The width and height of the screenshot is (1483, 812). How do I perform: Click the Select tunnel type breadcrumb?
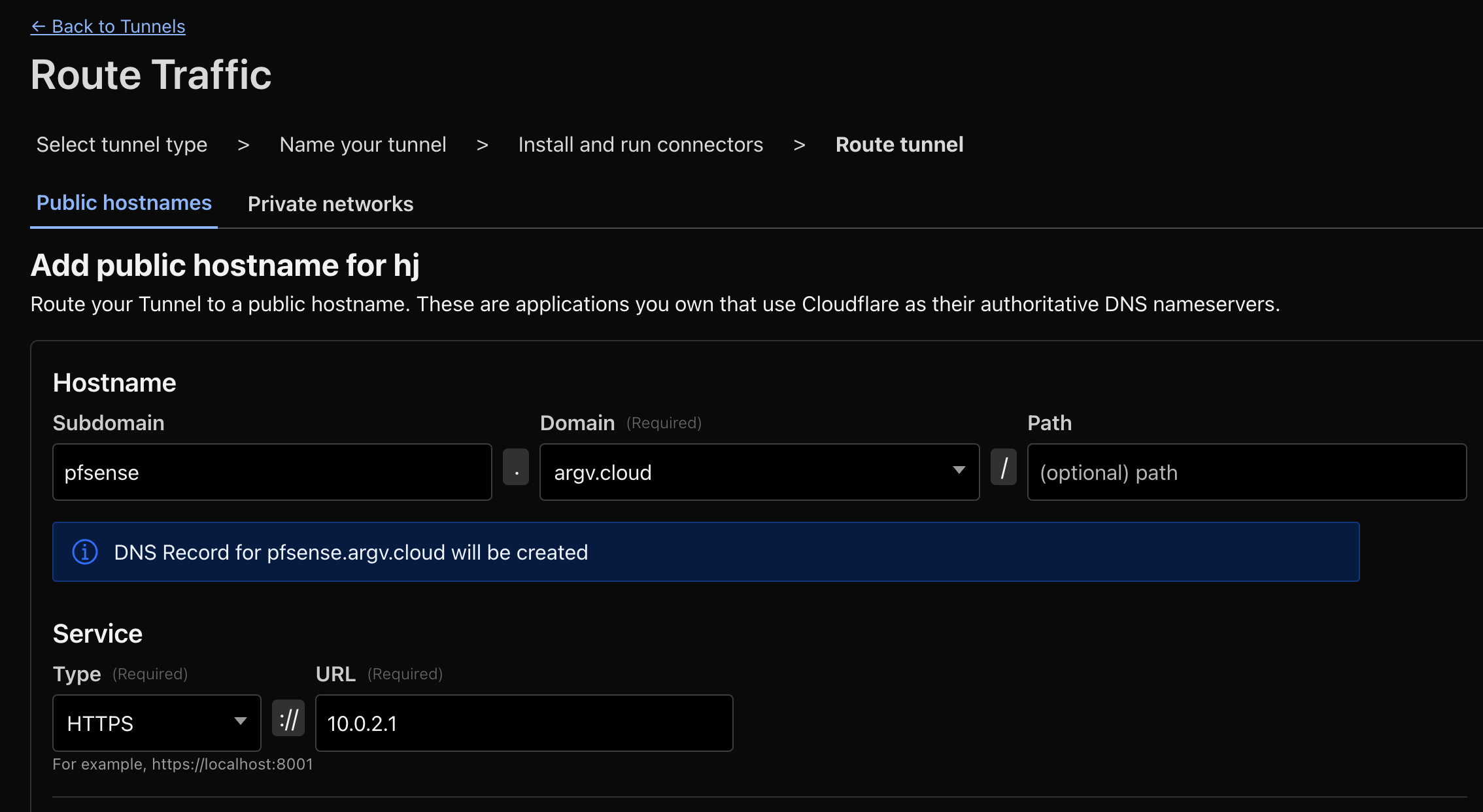point(122,144)
